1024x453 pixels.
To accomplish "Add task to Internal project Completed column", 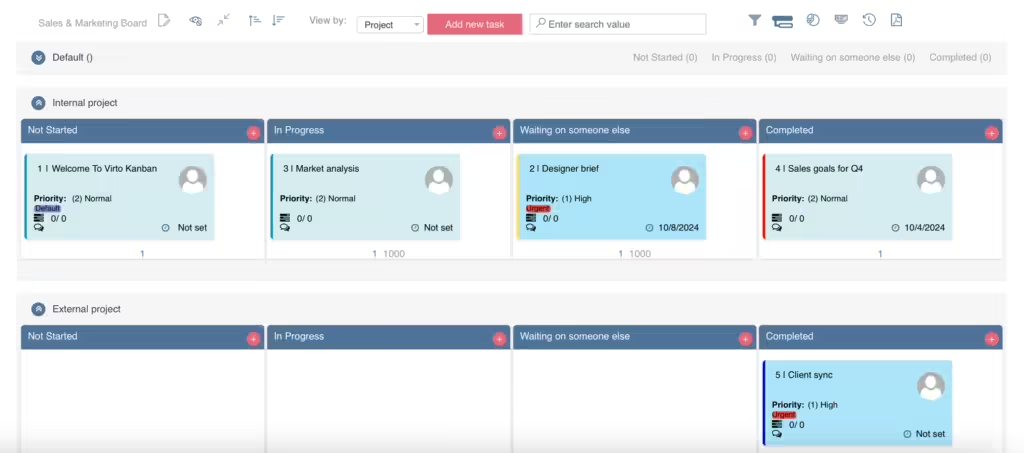I will (x=991, y=133).
